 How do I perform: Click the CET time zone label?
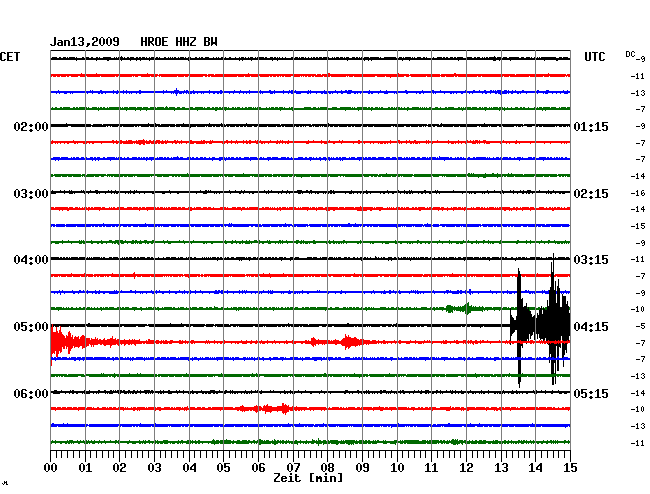pyautogui.click(x=10, y=57)
